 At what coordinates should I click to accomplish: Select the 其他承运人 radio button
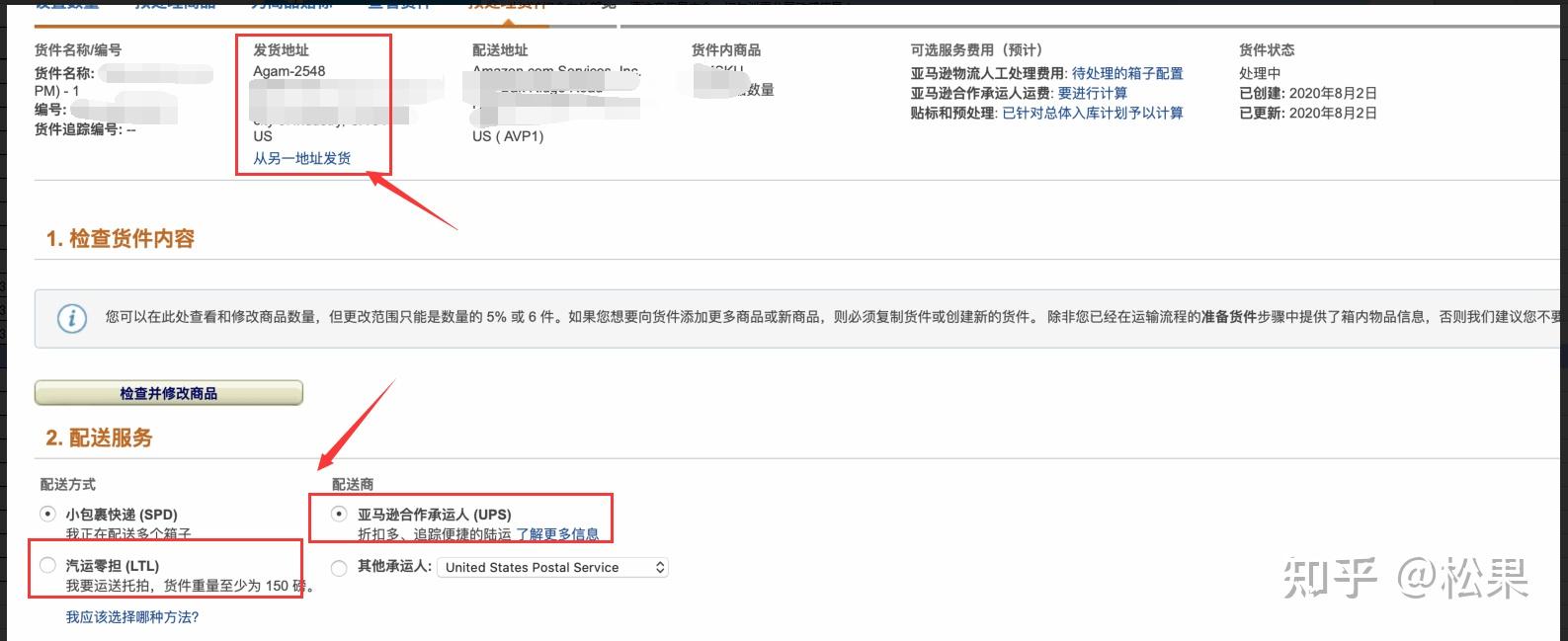[340, 567]
